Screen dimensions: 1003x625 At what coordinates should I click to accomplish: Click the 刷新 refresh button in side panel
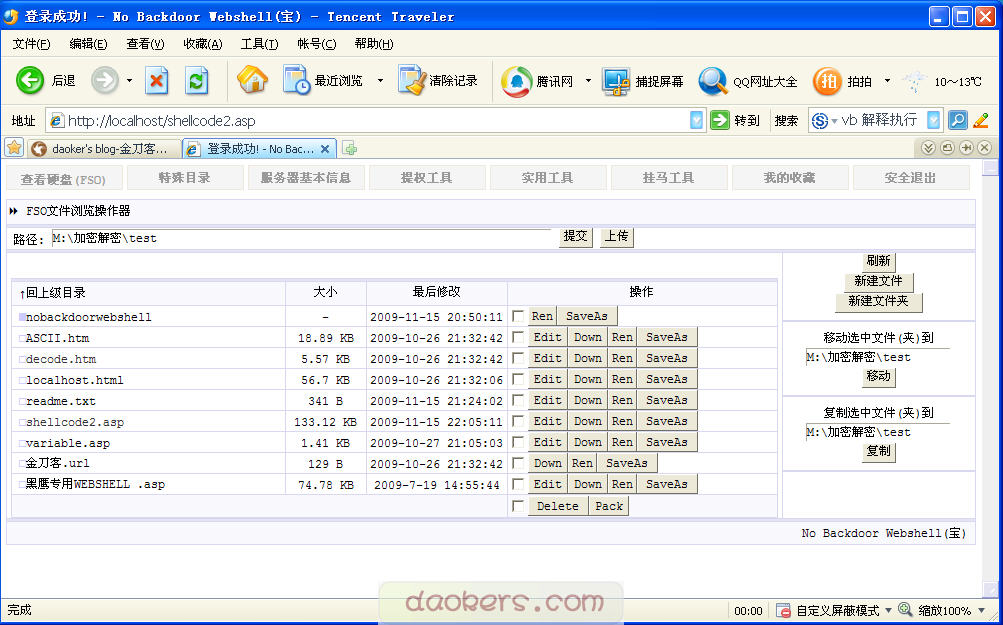click(x=879, y=261)
